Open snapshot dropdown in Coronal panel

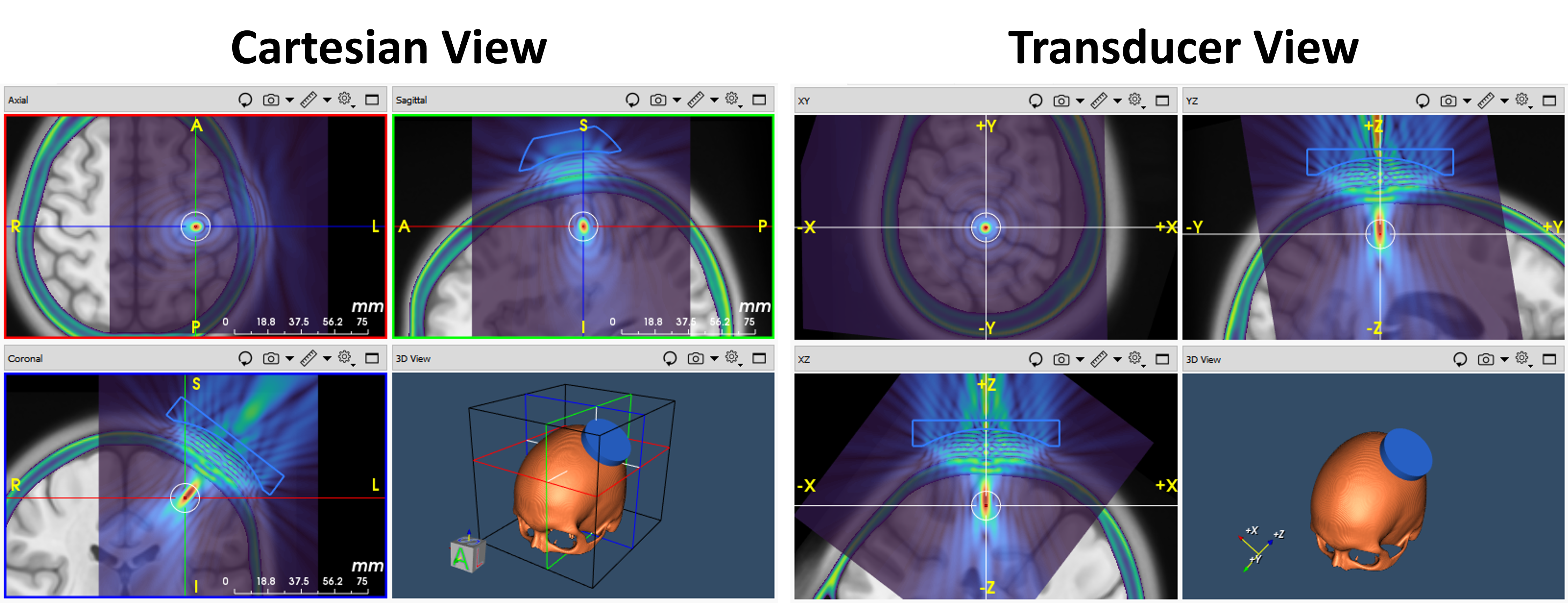point(290,359)
